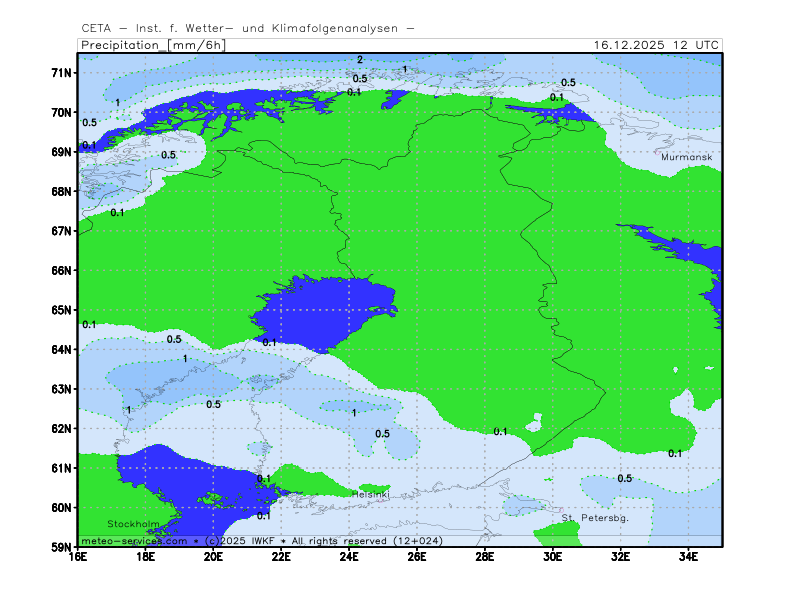Click the Precipitation [mm/6h] title box

tap(152, 45)
